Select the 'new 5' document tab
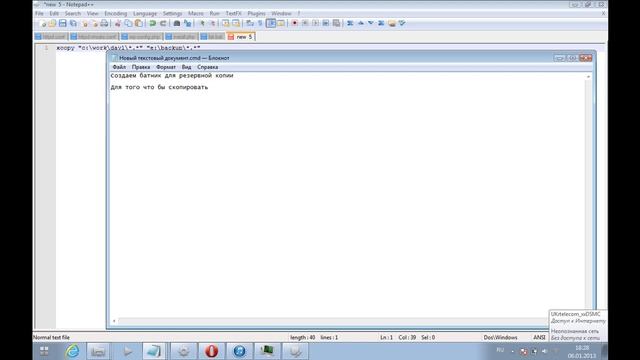 point(241,37)
